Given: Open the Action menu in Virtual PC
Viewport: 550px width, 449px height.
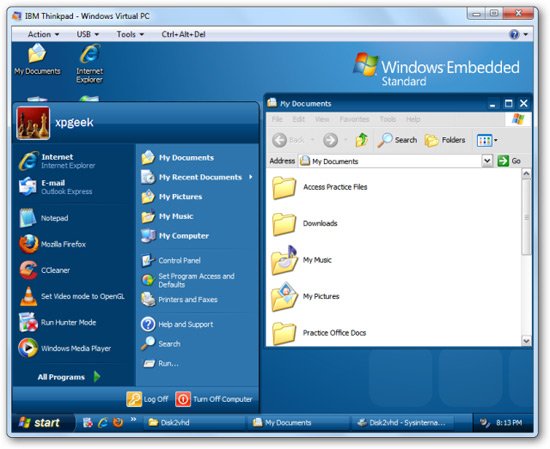Looking at the screenshot, I should pos(43,34).
